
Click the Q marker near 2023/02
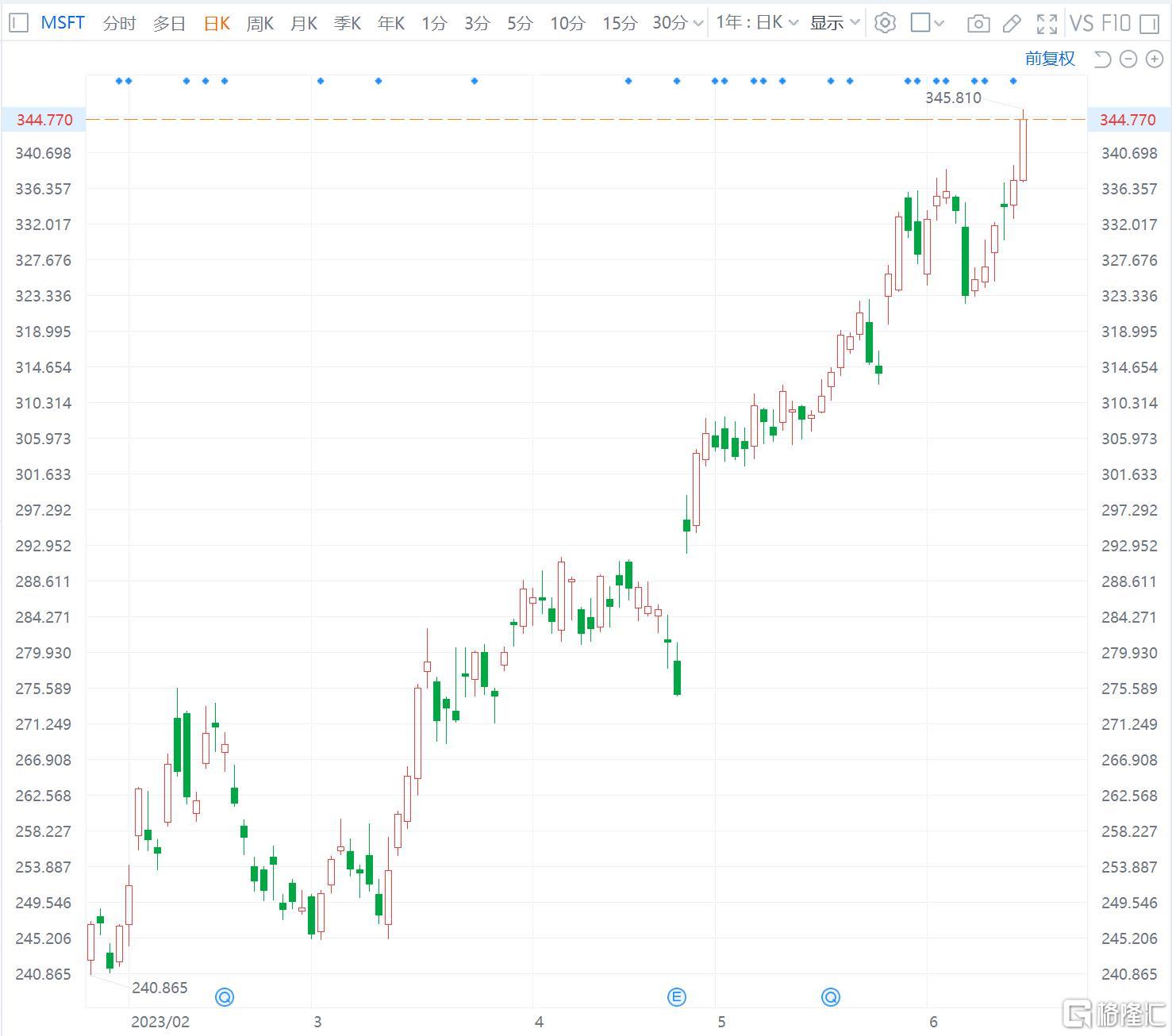tap(225, 997)
